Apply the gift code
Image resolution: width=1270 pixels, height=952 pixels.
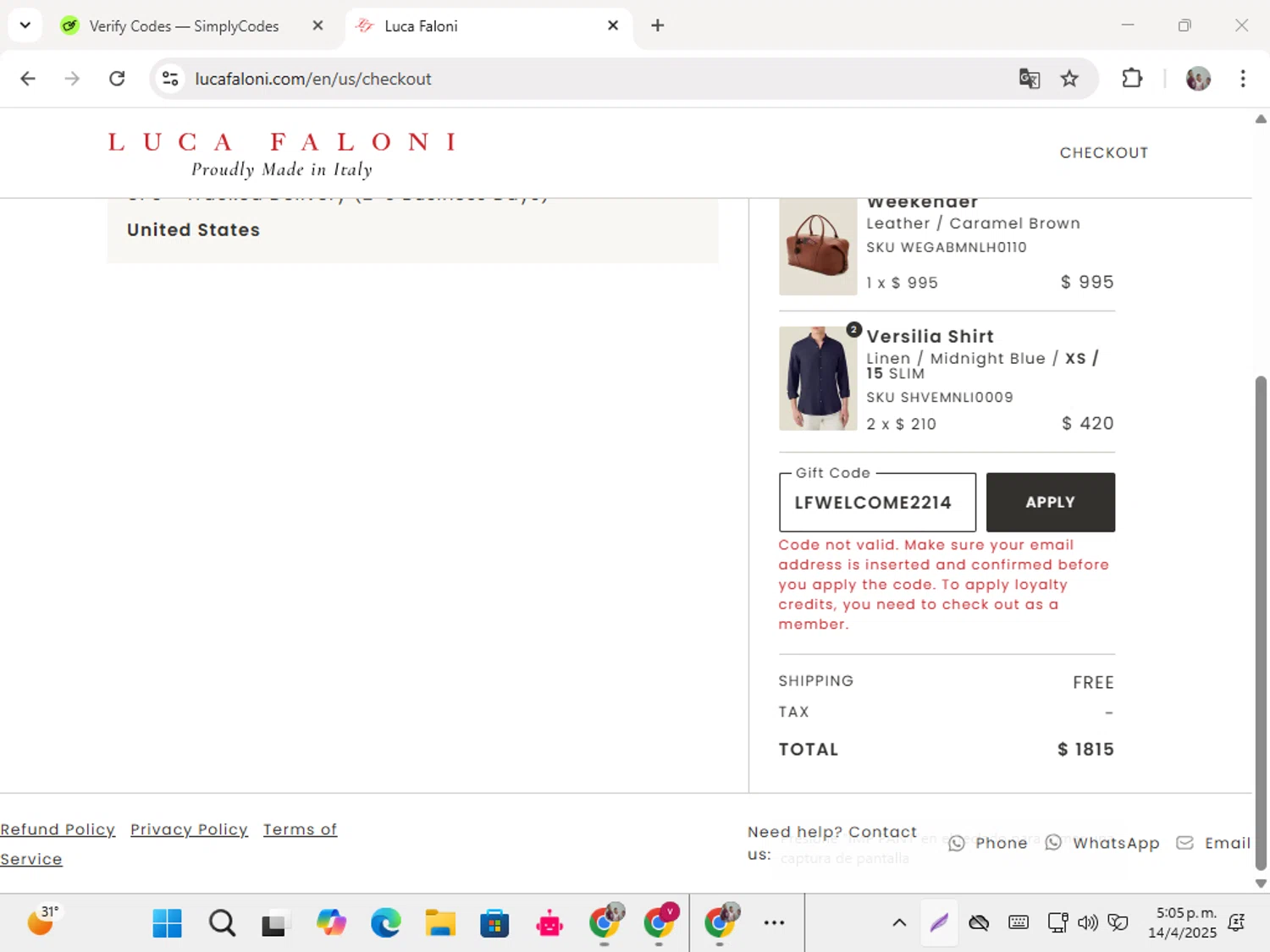[x=1051, y=503]
